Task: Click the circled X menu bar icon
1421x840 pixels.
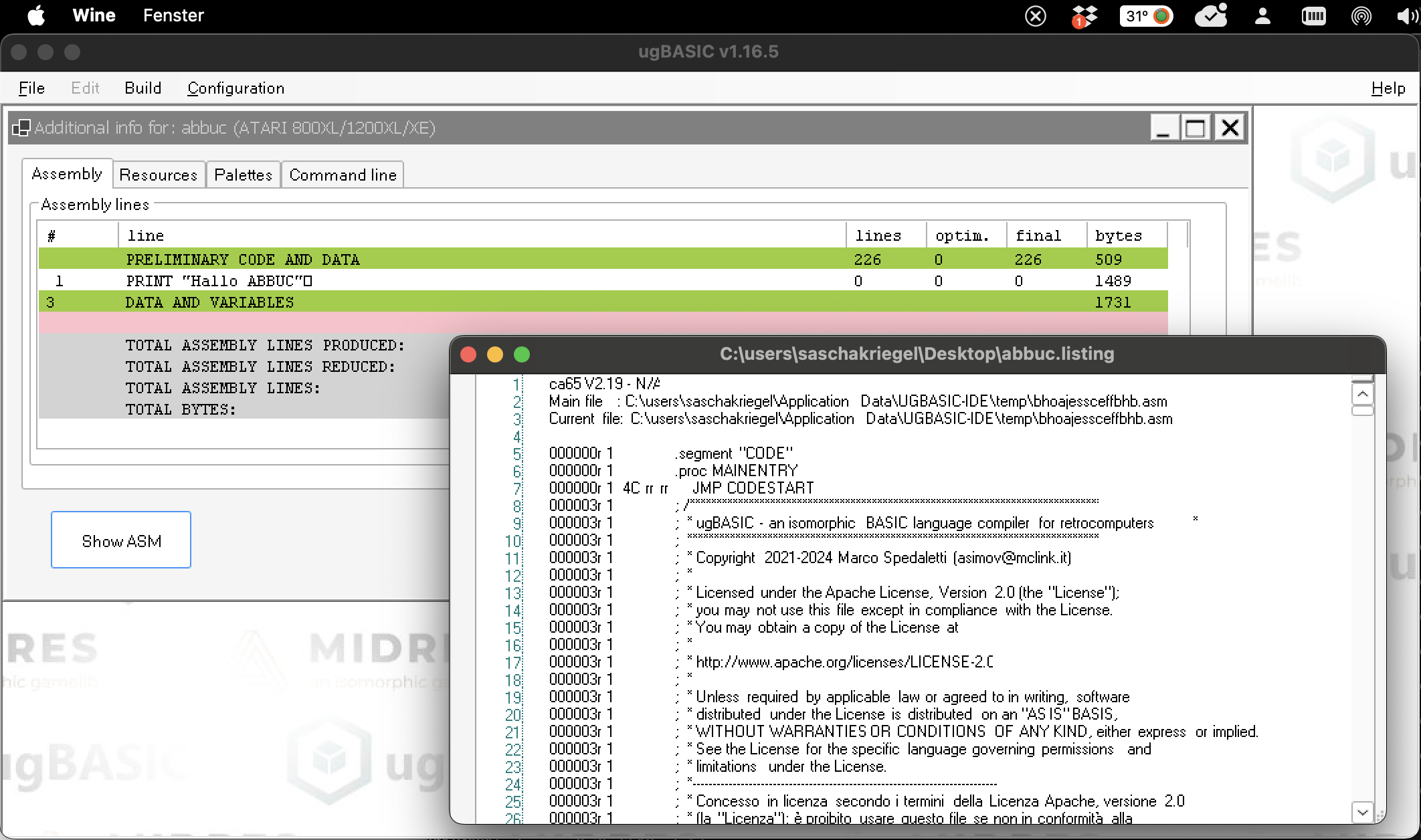Action: (x=1035, y=15)
